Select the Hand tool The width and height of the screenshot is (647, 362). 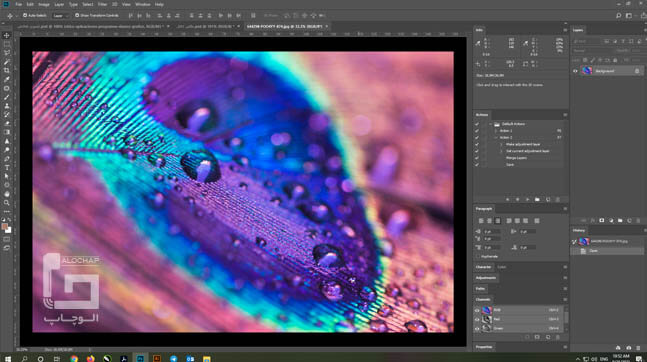pyautogui.click(x=7, y=194)
